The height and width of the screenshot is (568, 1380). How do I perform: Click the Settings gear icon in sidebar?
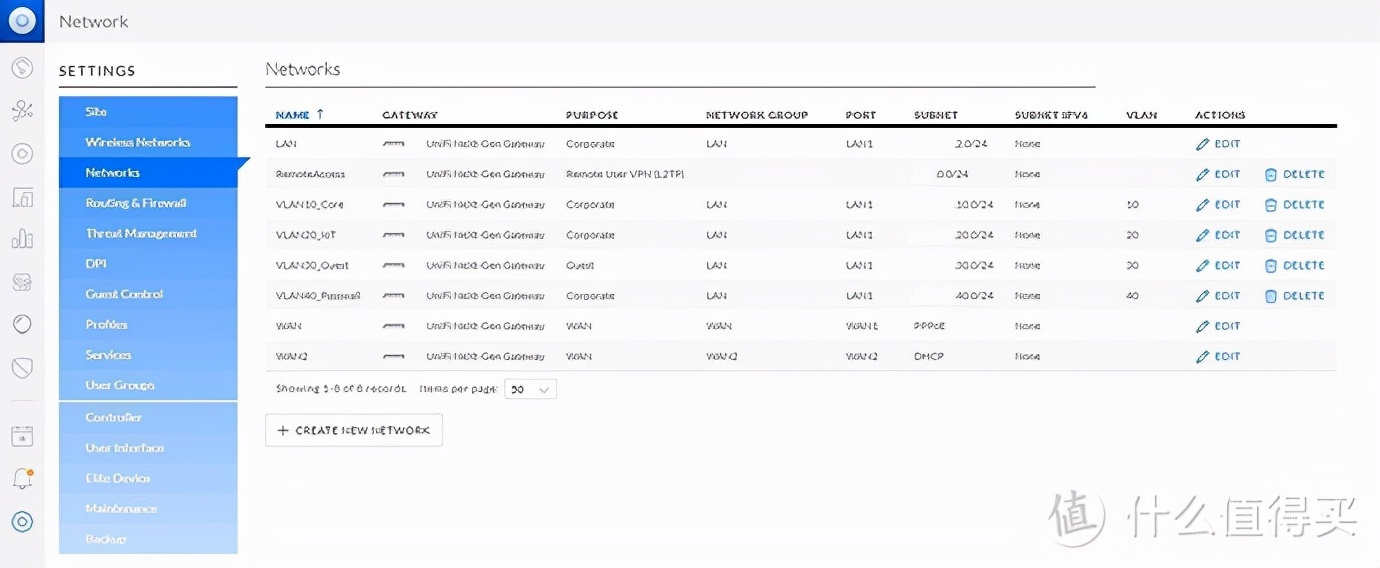click(22, 522)
